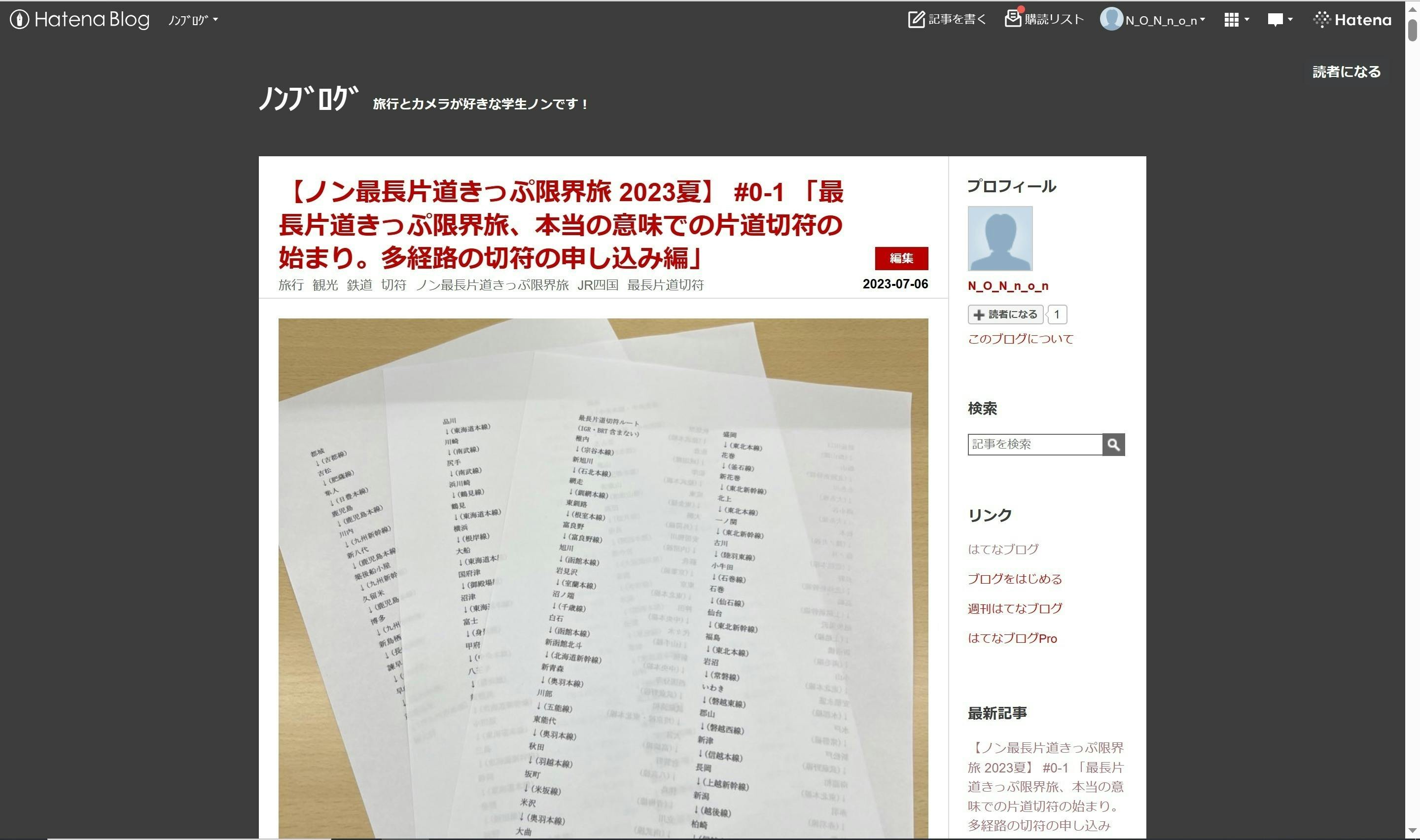
Task: Click the profile avatar image
Action: (x=999, y=238)
